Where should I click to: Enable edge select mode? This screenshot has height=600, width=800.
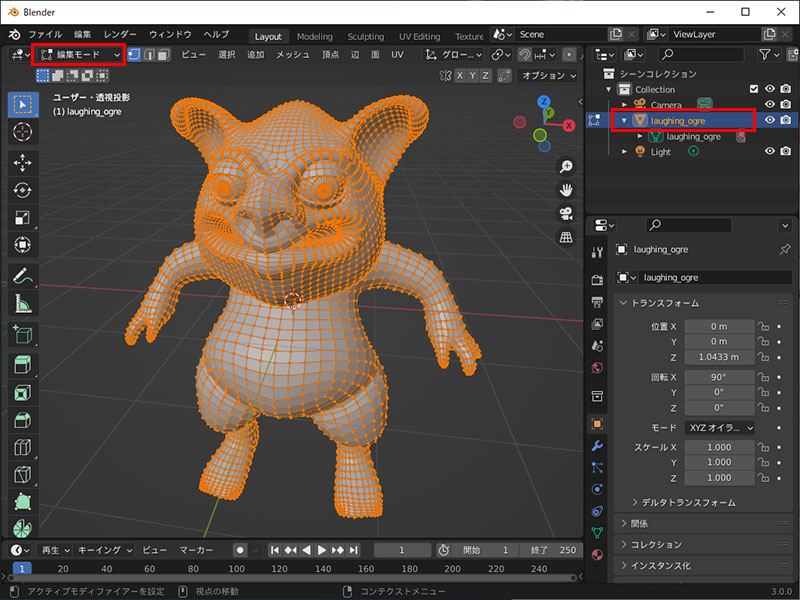(x=149, y=55)
